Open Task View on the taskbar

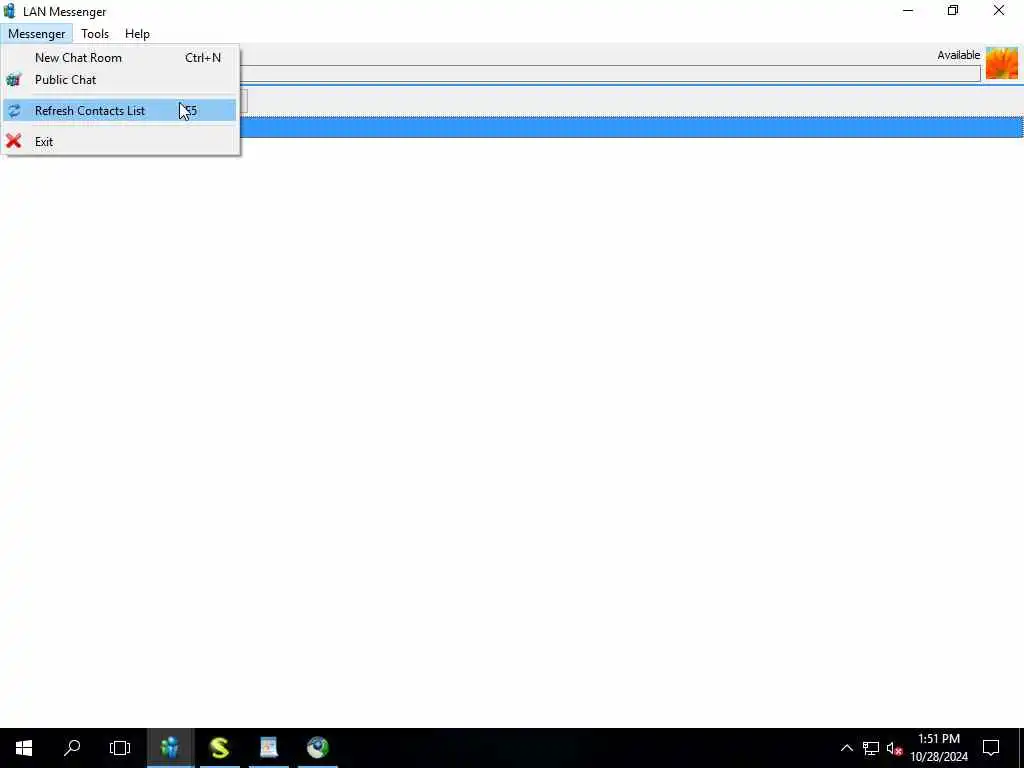(x=120, y=748)
